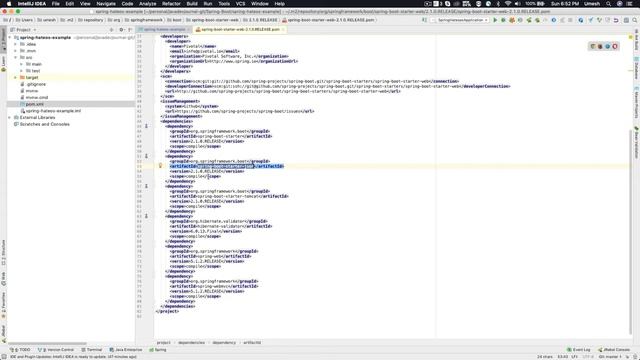This screenshot has width=640, height=360.
Task: Expand the target folder
Action: tap(16, 78)
